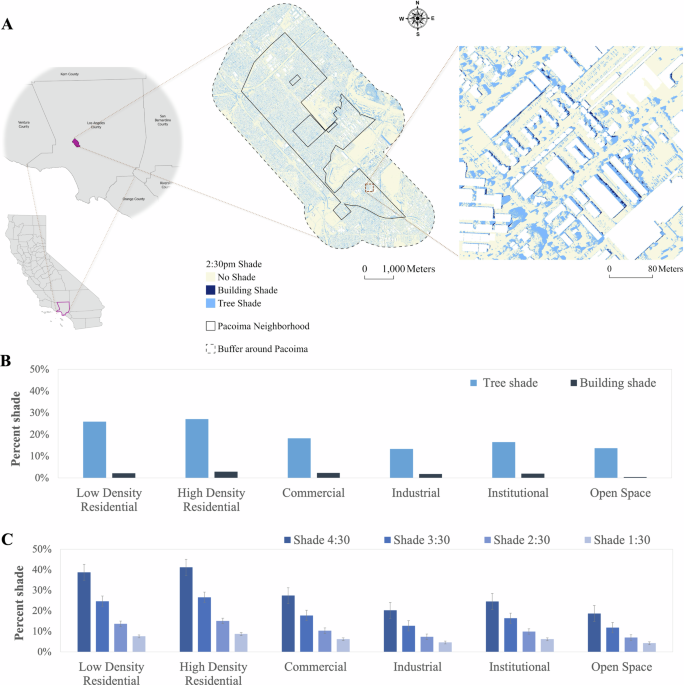Click the building shade bar for High Density Residential, chart B
This screenshot has height=685, width=684.
(x=226, y=475)
